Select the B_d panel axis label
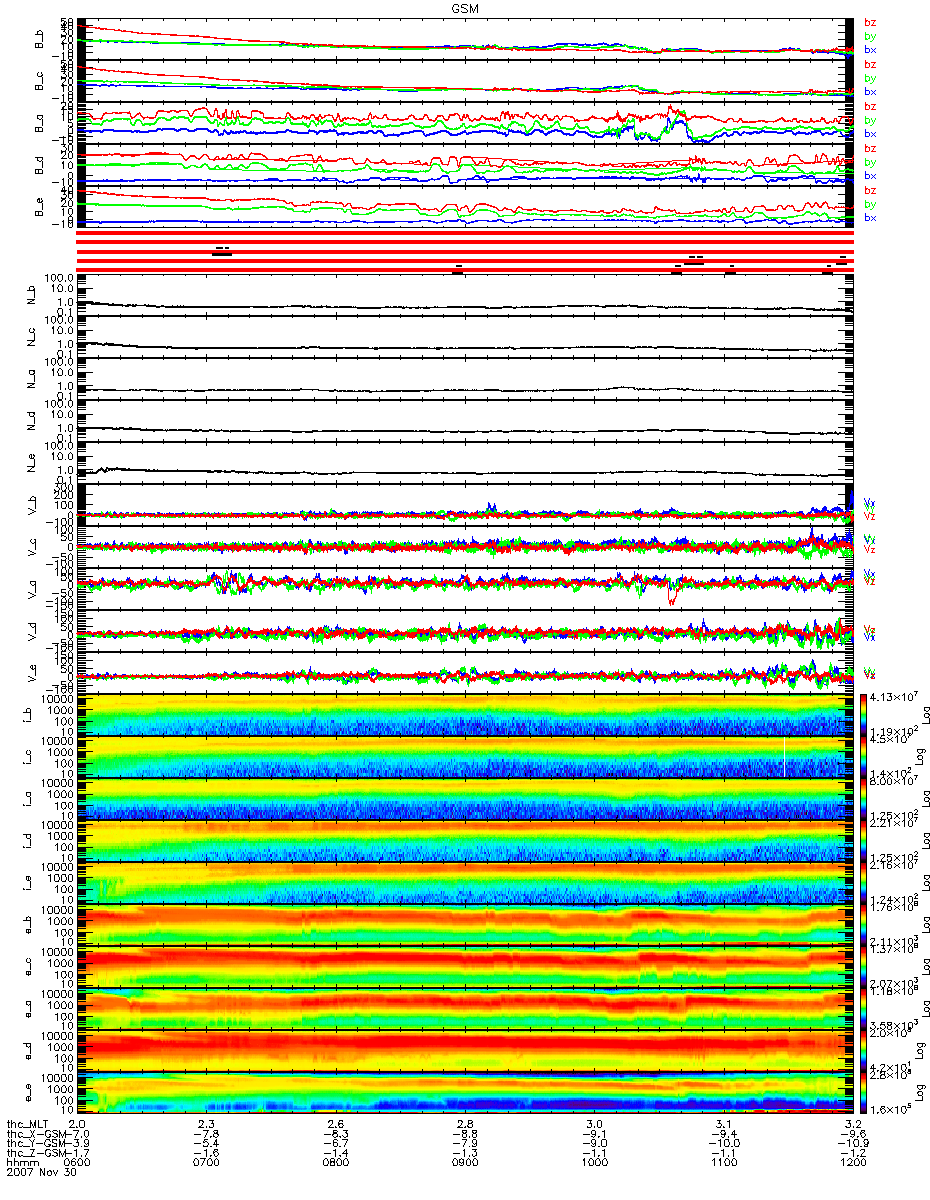Viewport: 930px width, 1200px height. (40, 167)
